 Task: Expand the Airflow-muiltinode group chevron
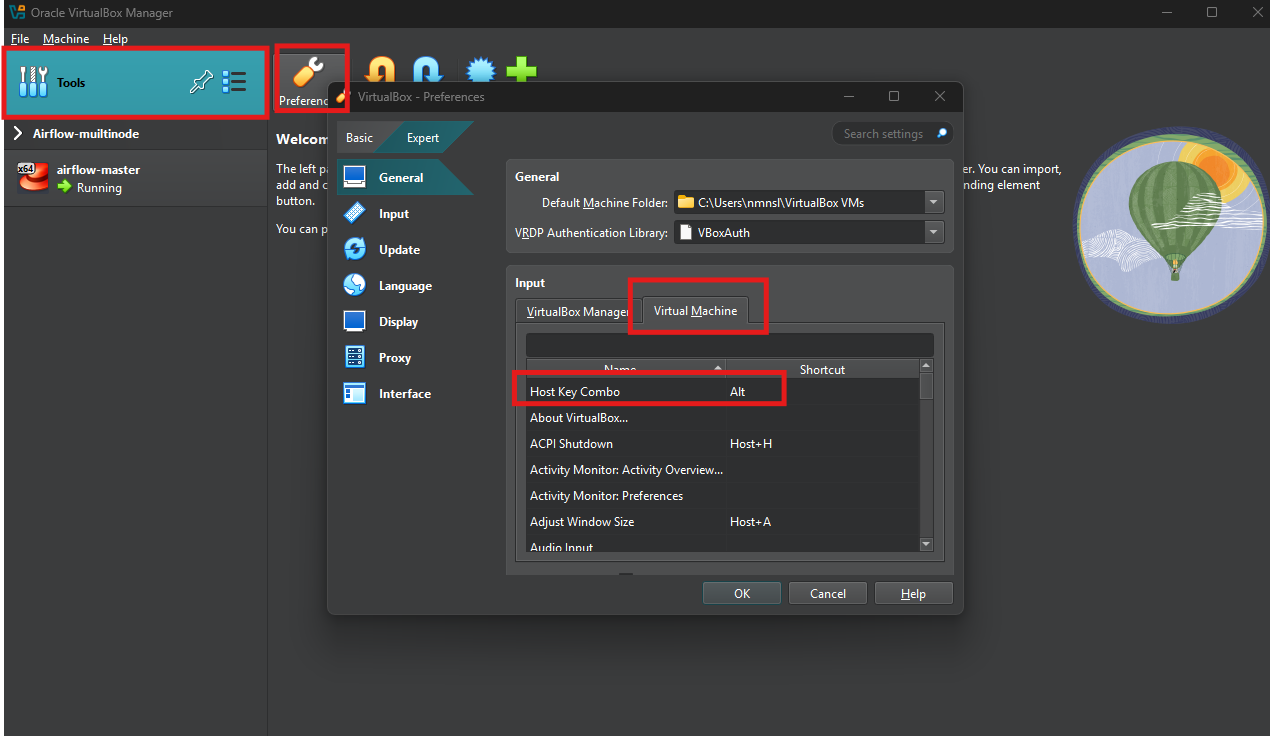pos(18,133)
